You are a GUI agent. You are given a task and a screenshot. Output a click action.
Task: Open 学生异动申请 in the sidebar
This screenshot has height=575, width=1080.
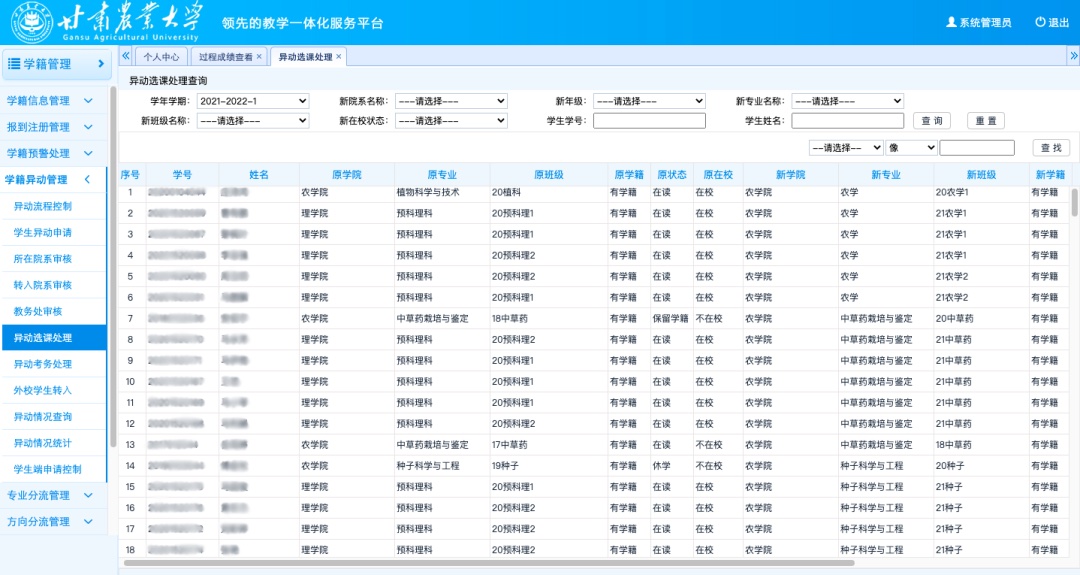click(x=43, y=233)
